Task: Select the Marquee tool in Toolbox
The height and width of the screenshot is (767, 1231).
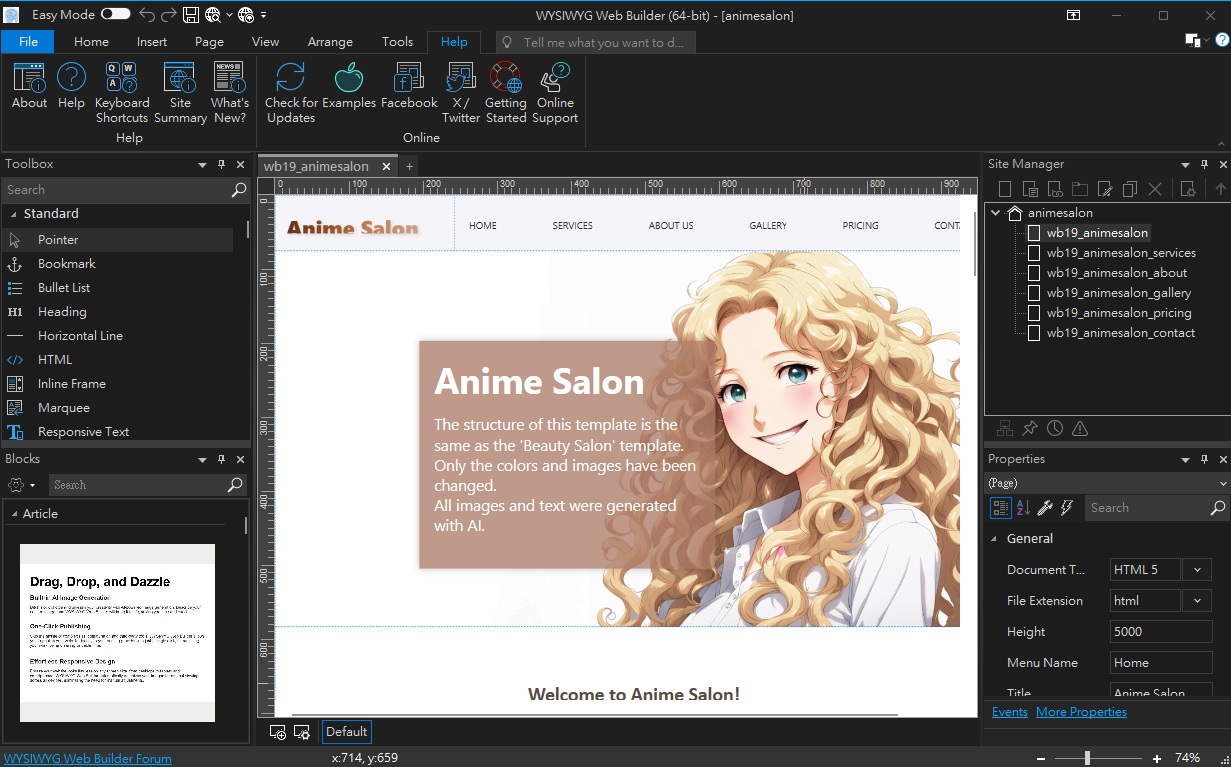Action: 64,408
